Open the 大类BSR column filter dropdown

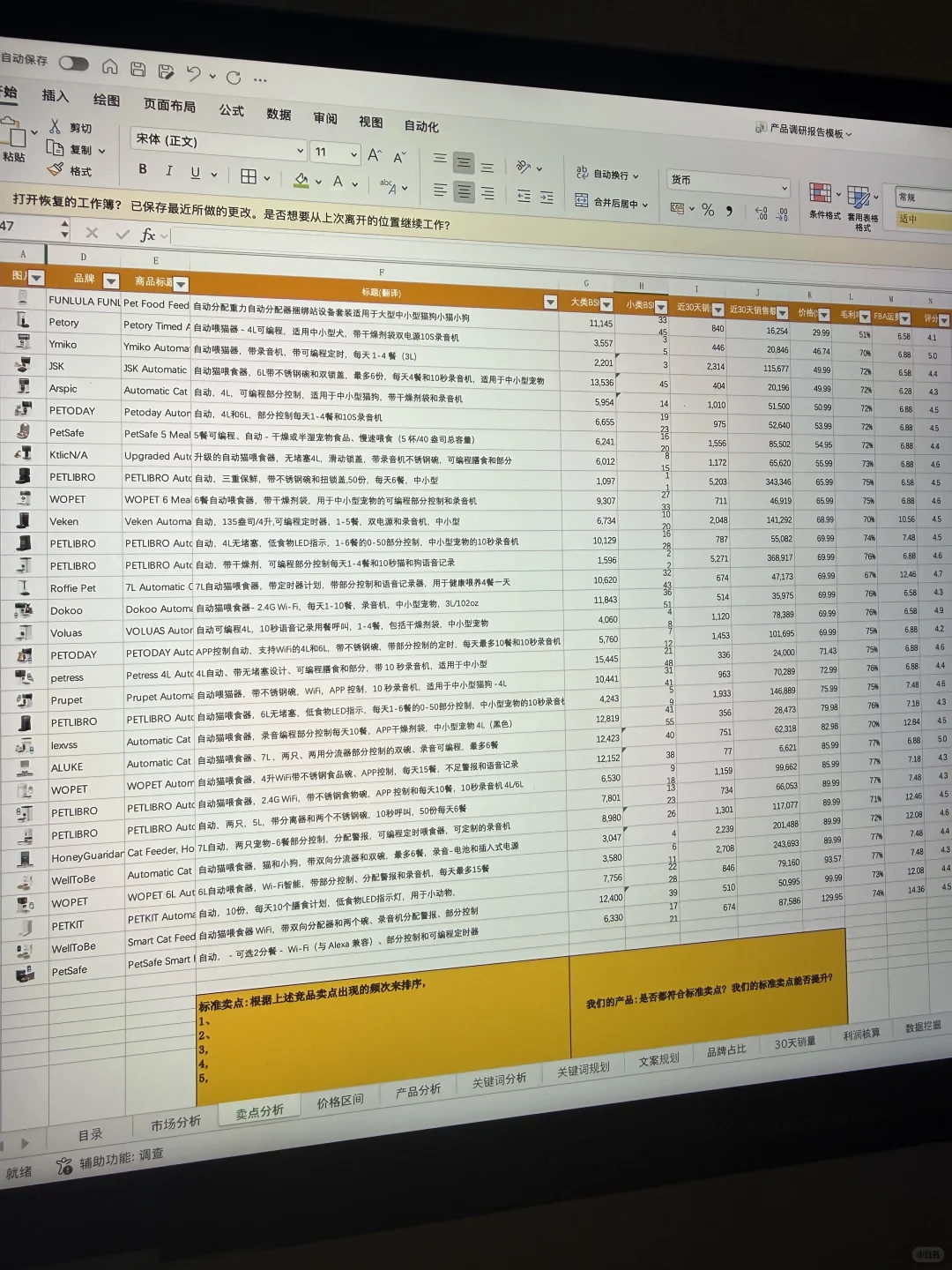point(606,304)
